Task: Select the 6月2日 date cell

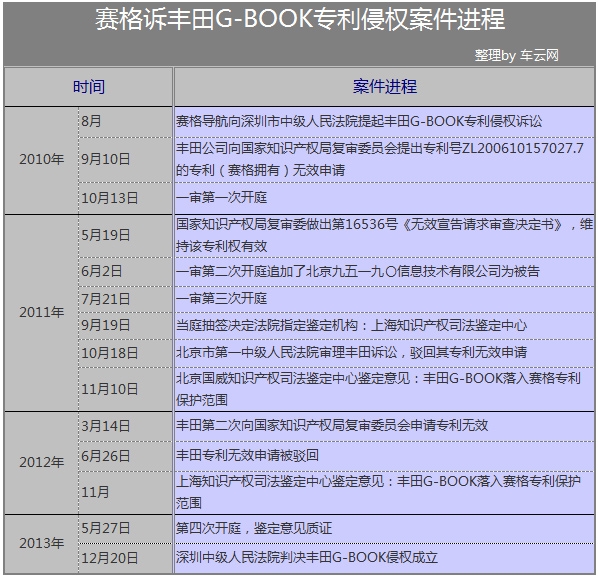Action: click(x=125, y=272)
